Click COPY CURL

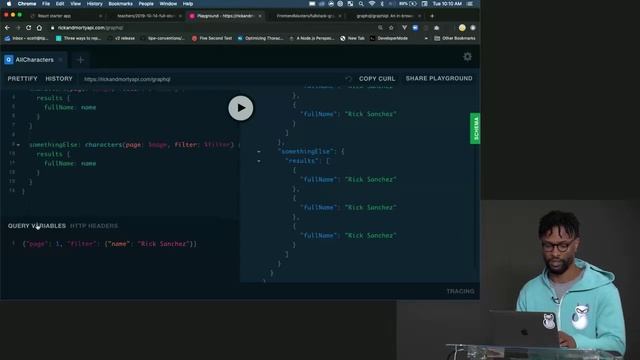tap(377, 79)
